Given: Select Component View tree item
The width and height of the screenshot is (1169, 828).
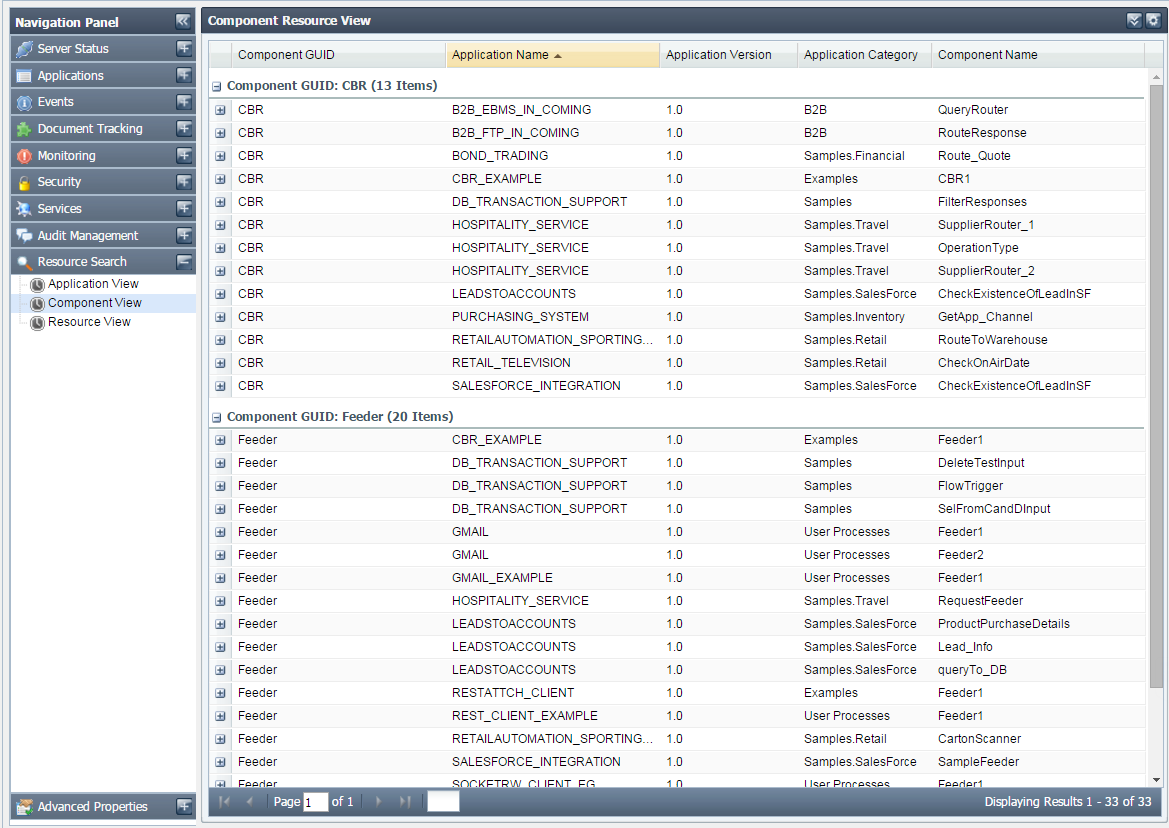Looking at the screenshot, I should click(95, 303).
